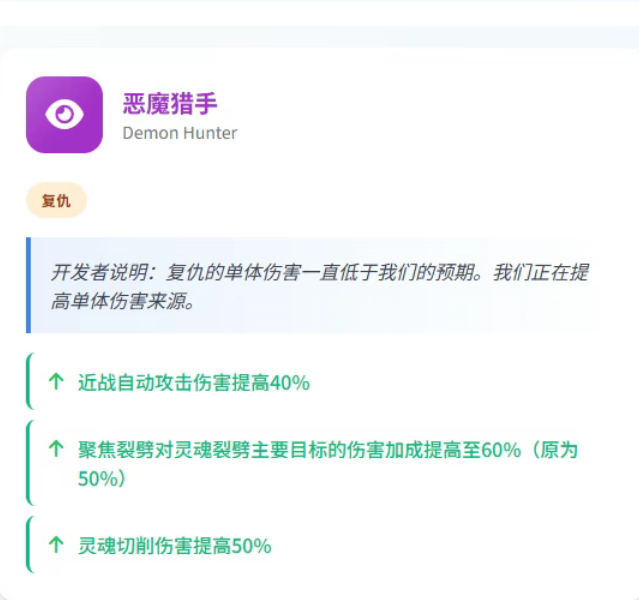Click the purple Demon Hunter eye icon

tap(64, 115)
